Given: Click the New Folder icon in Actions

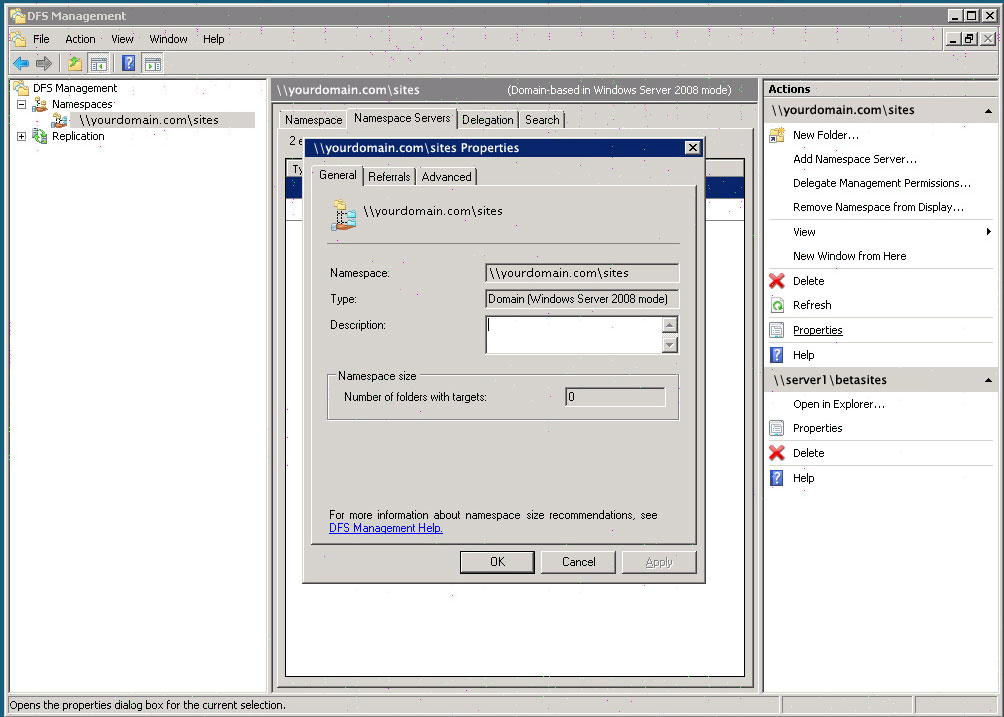Looking at the screenshot, I should point(777,135).
